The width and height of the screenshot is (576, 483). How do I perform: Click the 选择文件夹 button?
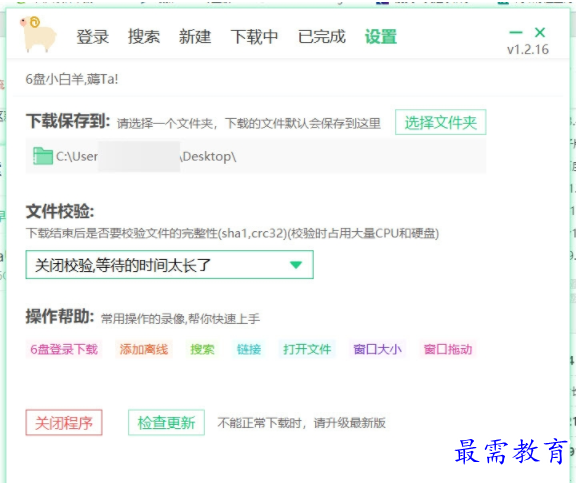click(440, 122)
